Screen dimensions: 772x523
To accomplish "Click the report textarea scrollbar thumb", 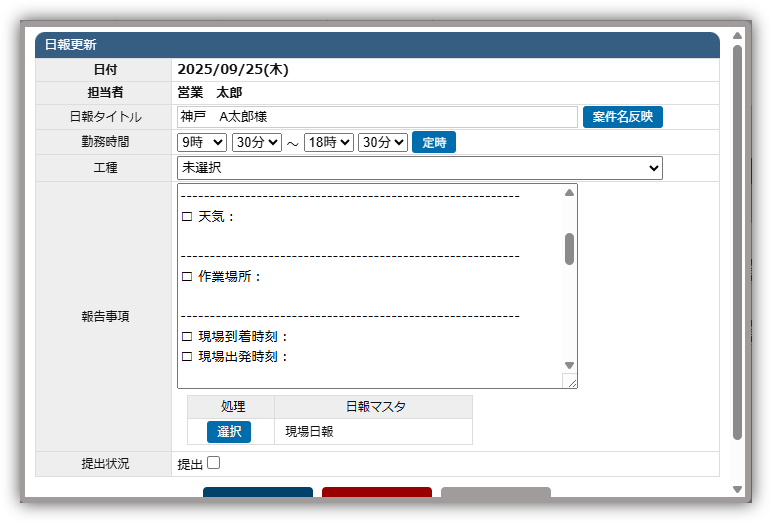I will point(569,248).
